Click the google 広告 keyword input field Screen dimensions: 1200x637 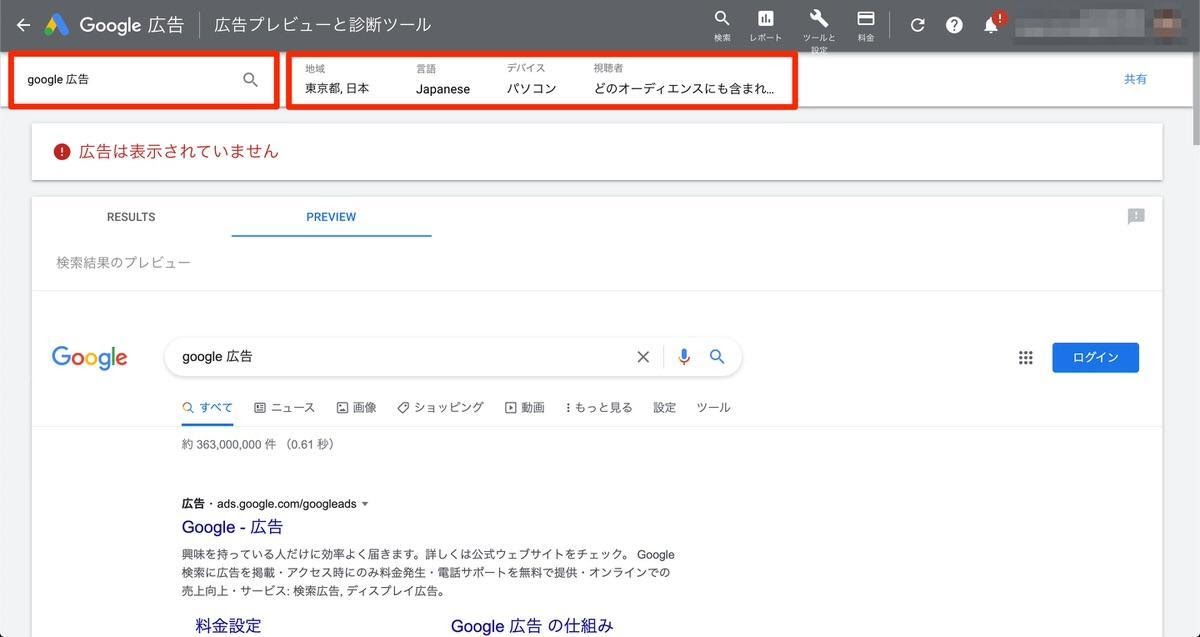tap(130, 79)
